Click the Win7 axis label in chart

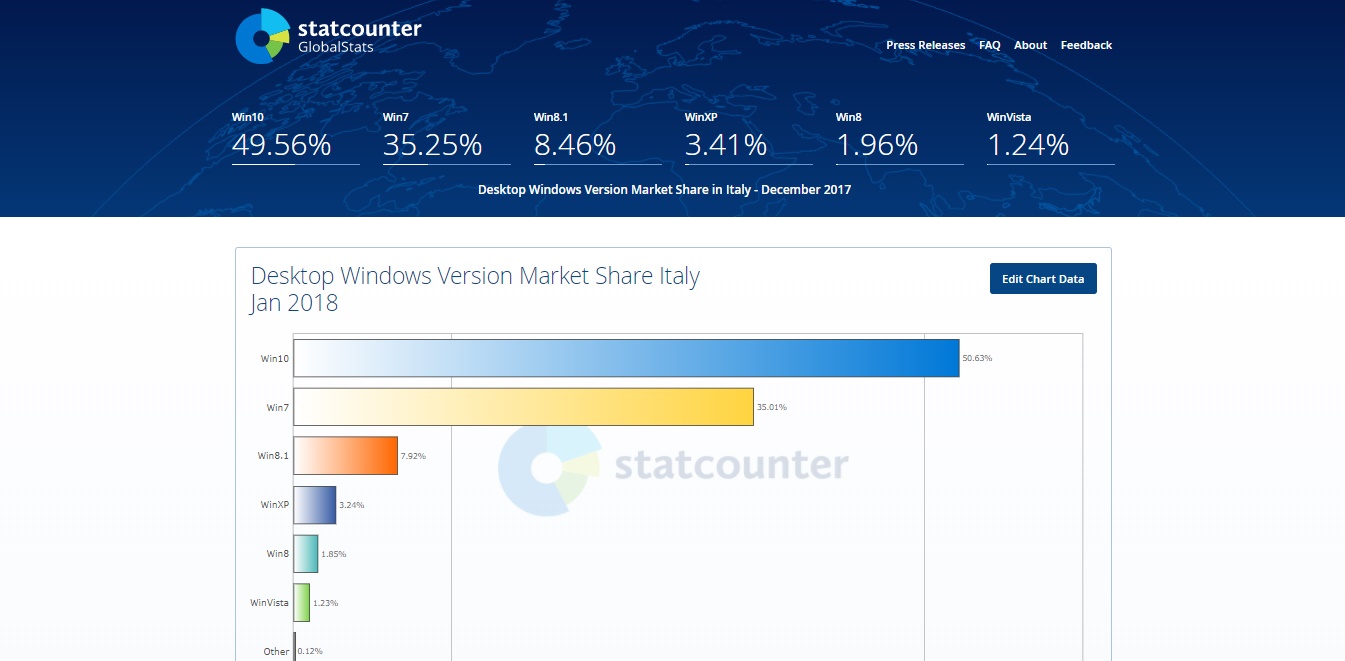[x=278, y=407]
